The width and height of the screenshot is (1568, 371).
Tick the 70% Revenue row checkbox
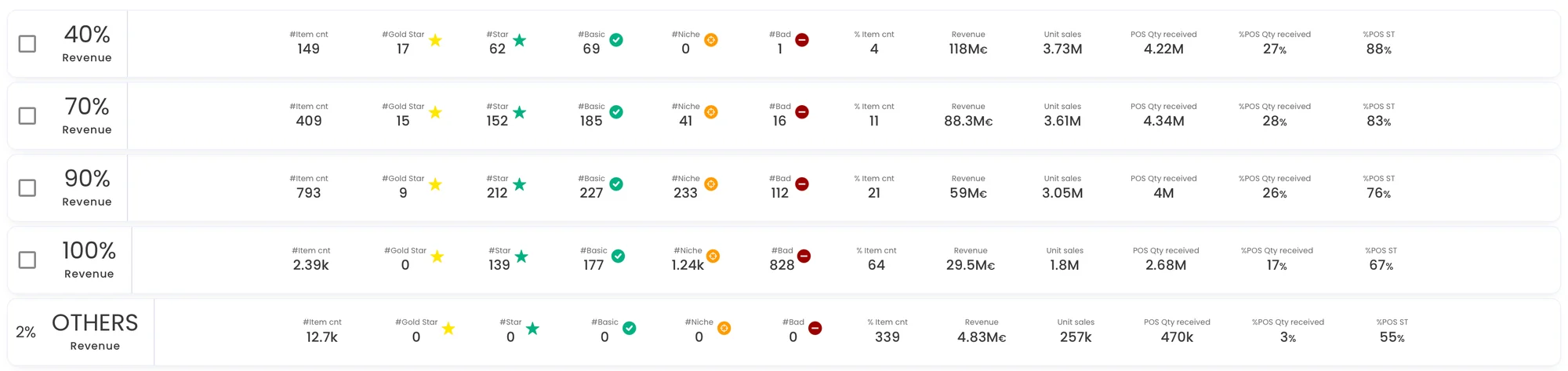[x=27, y=116]
